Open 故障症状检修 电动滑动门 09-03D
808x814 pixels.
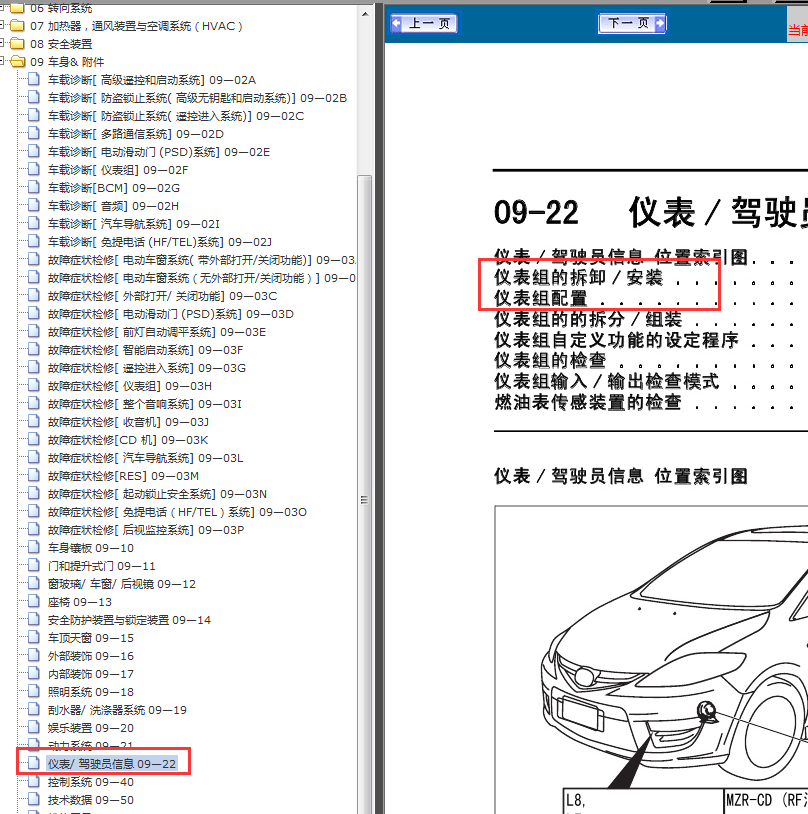pos(171,314)
